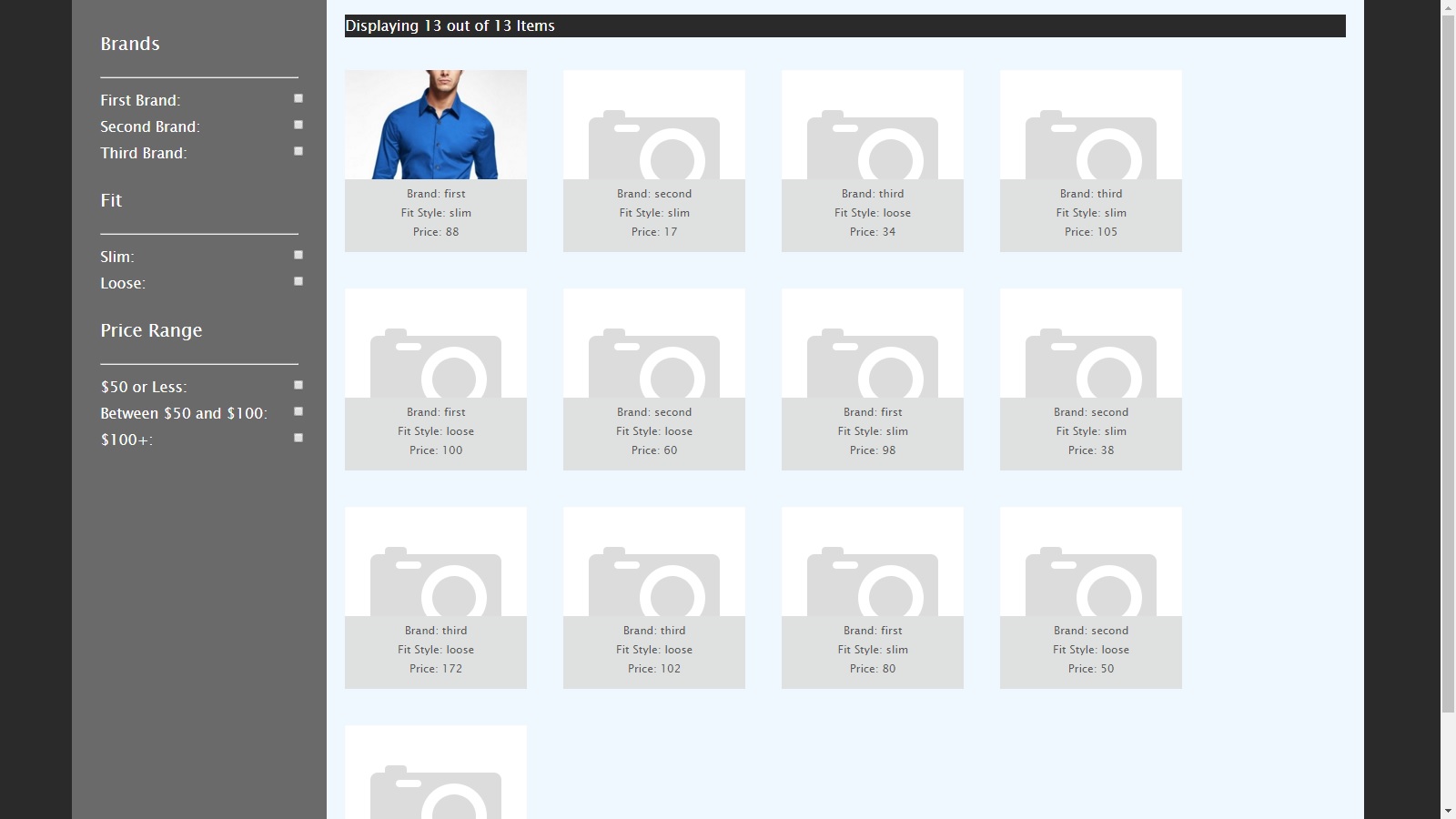This screenshot has width=1456, height=819.
Task: Tick the $50 or Less checkbox
Action: 298,385
